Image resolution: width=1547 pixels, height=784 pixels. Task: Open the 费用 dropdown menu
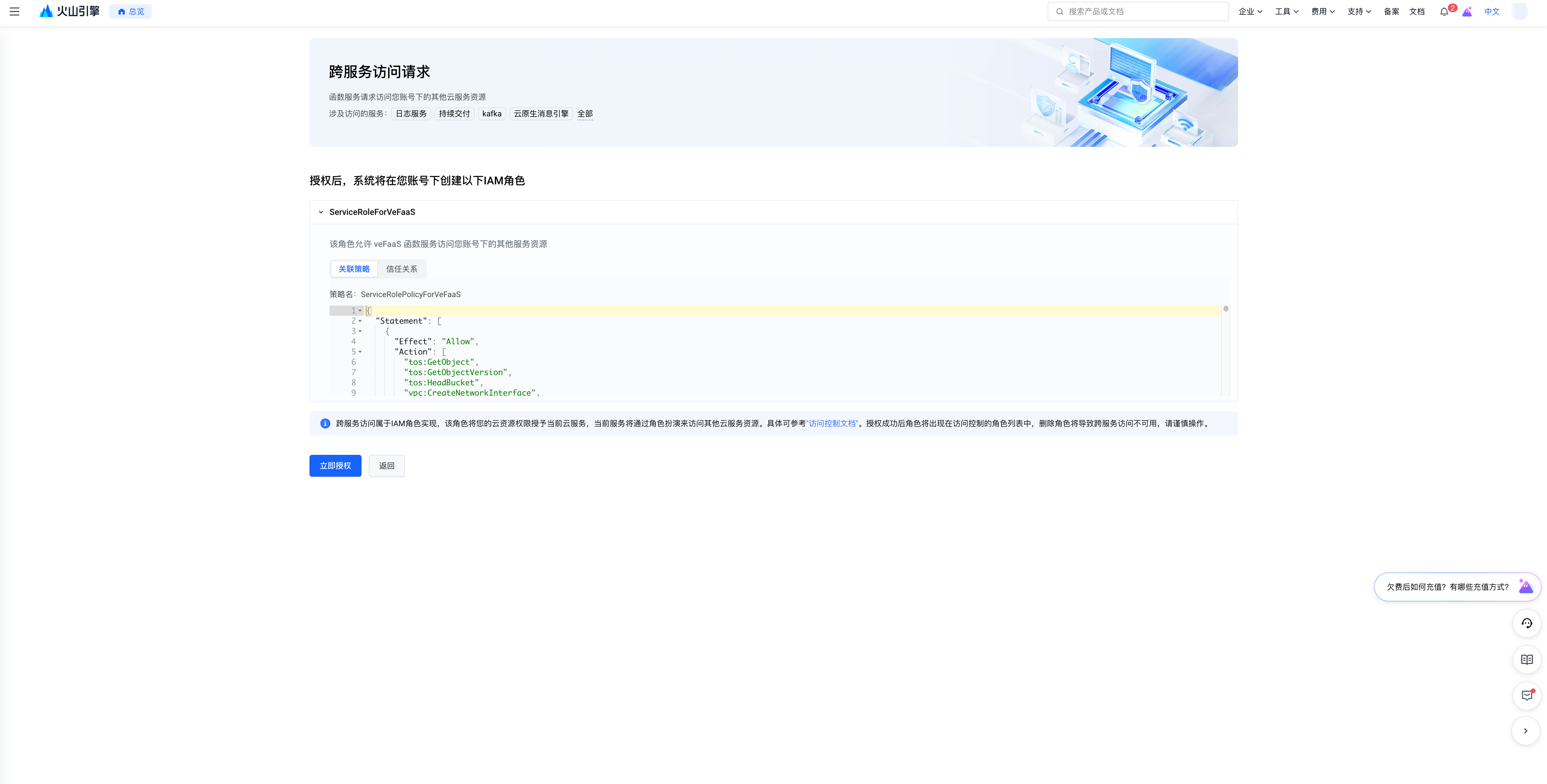pyautogui.click(x=1322, y=11)
